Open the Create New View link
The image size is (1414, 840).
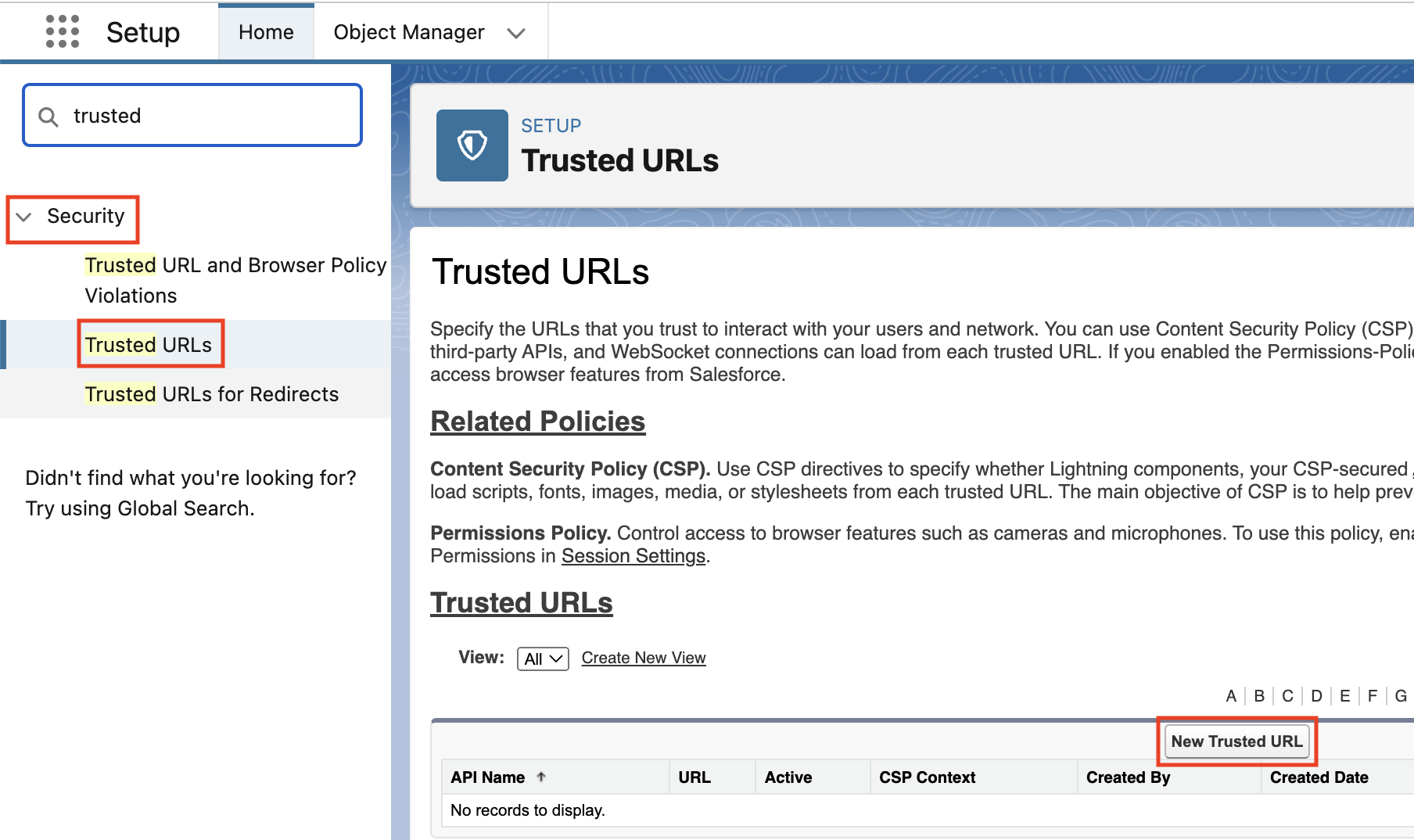point(644,658)
